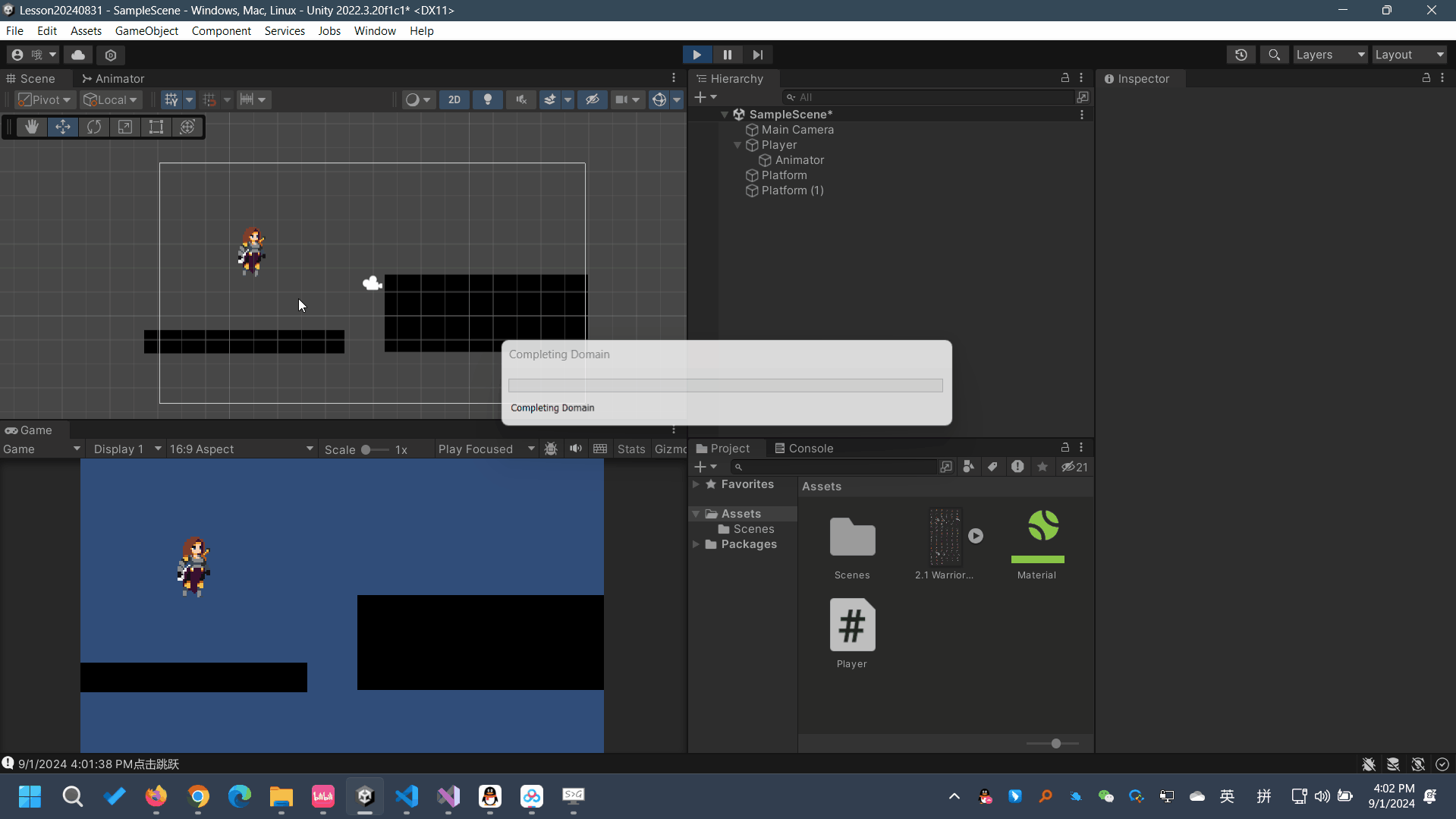Collapse the Player hierarchy item
Image resolution: width=1456 pixels, height=819 pixels.
coord(737,145)
